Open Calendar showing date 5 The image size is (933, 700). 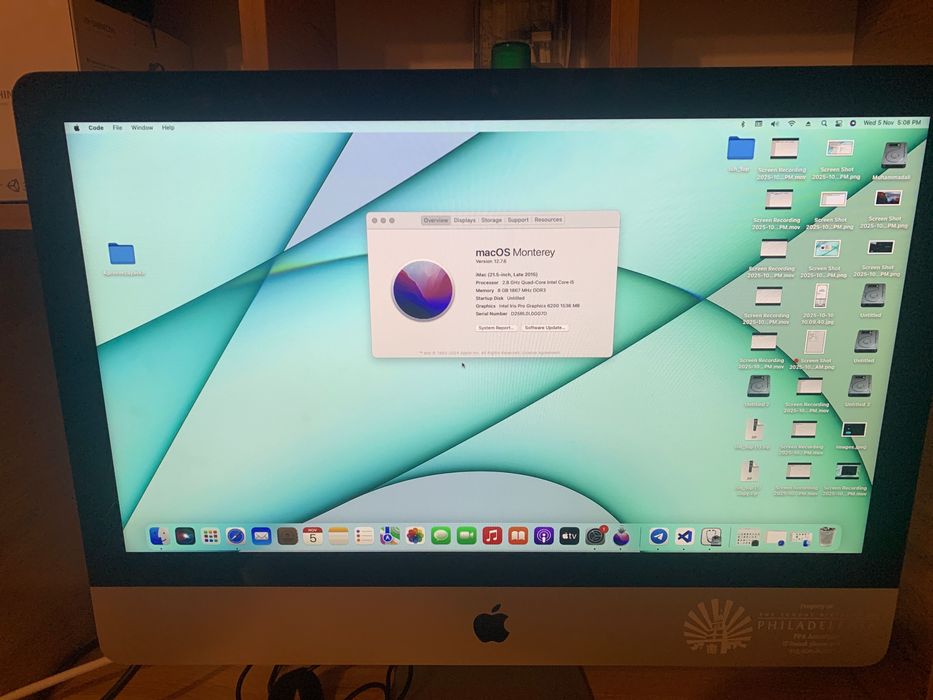coord(312,536)
